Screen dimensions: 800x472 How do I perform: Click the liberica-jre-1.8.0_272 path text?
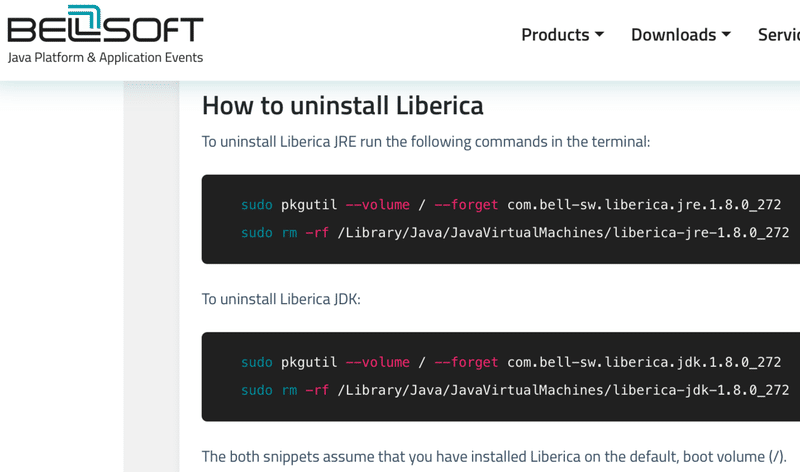point(701,233)
